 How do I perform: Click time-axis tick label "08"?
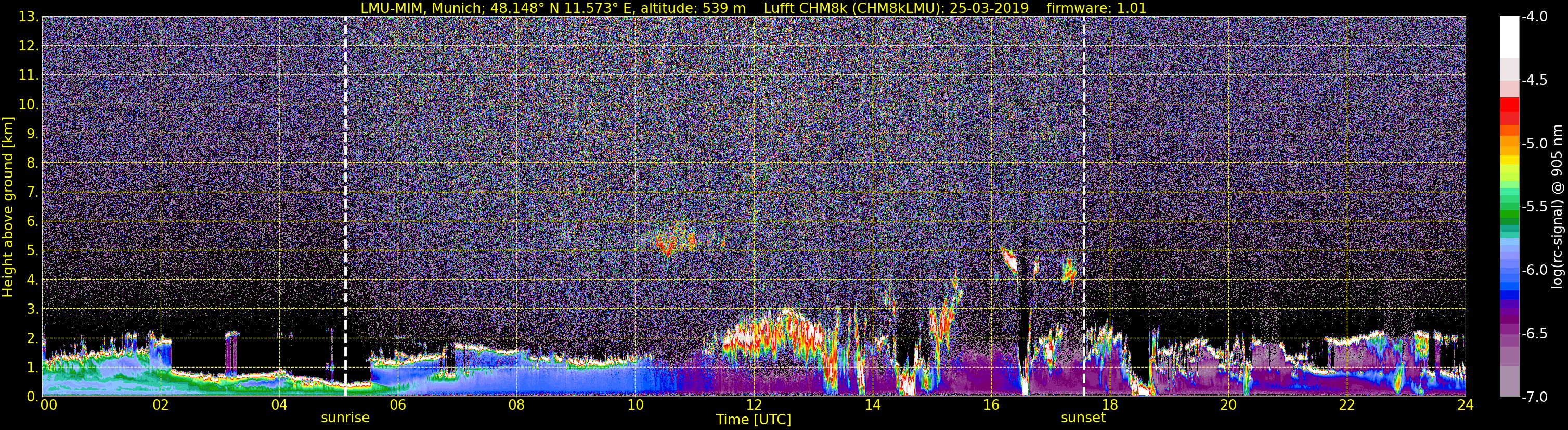pos(517,404)
